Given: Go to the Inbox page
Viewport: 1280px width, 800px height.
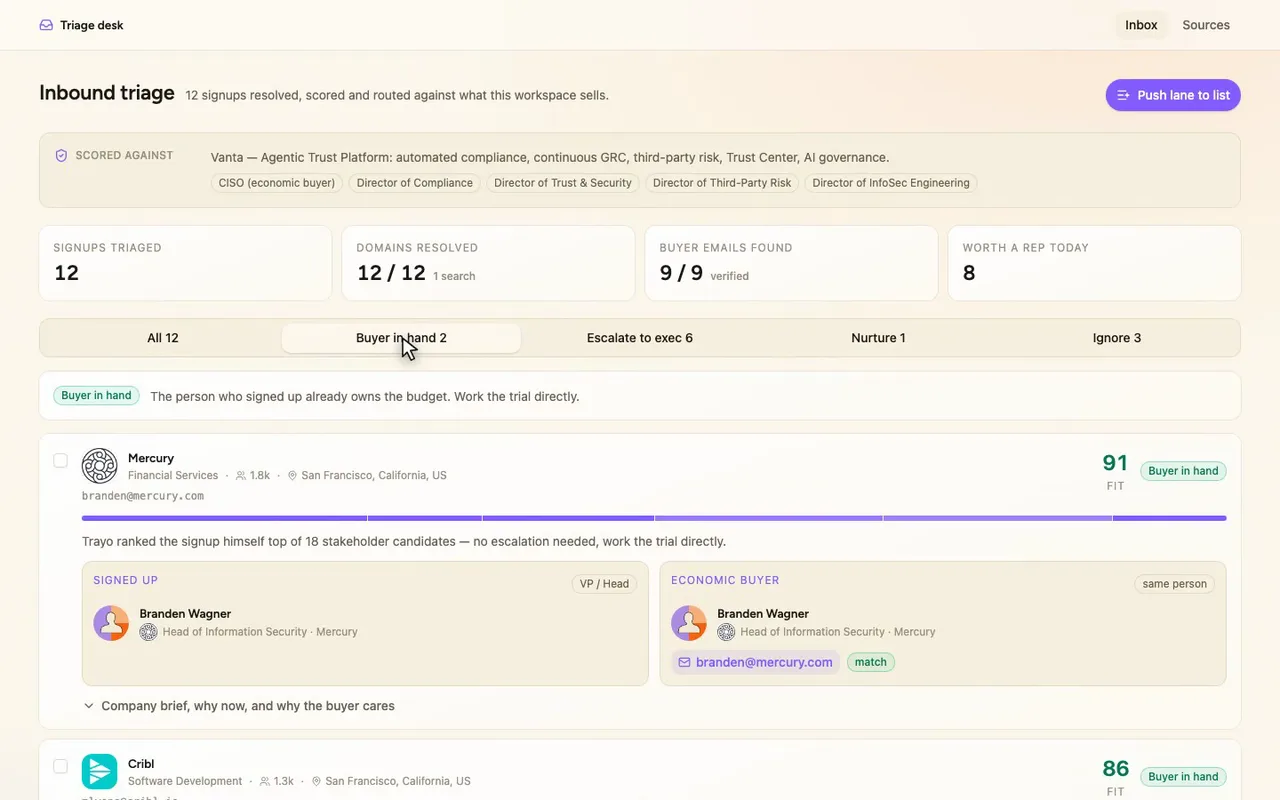Looking at the screenshot, I should coord(1141,25).
